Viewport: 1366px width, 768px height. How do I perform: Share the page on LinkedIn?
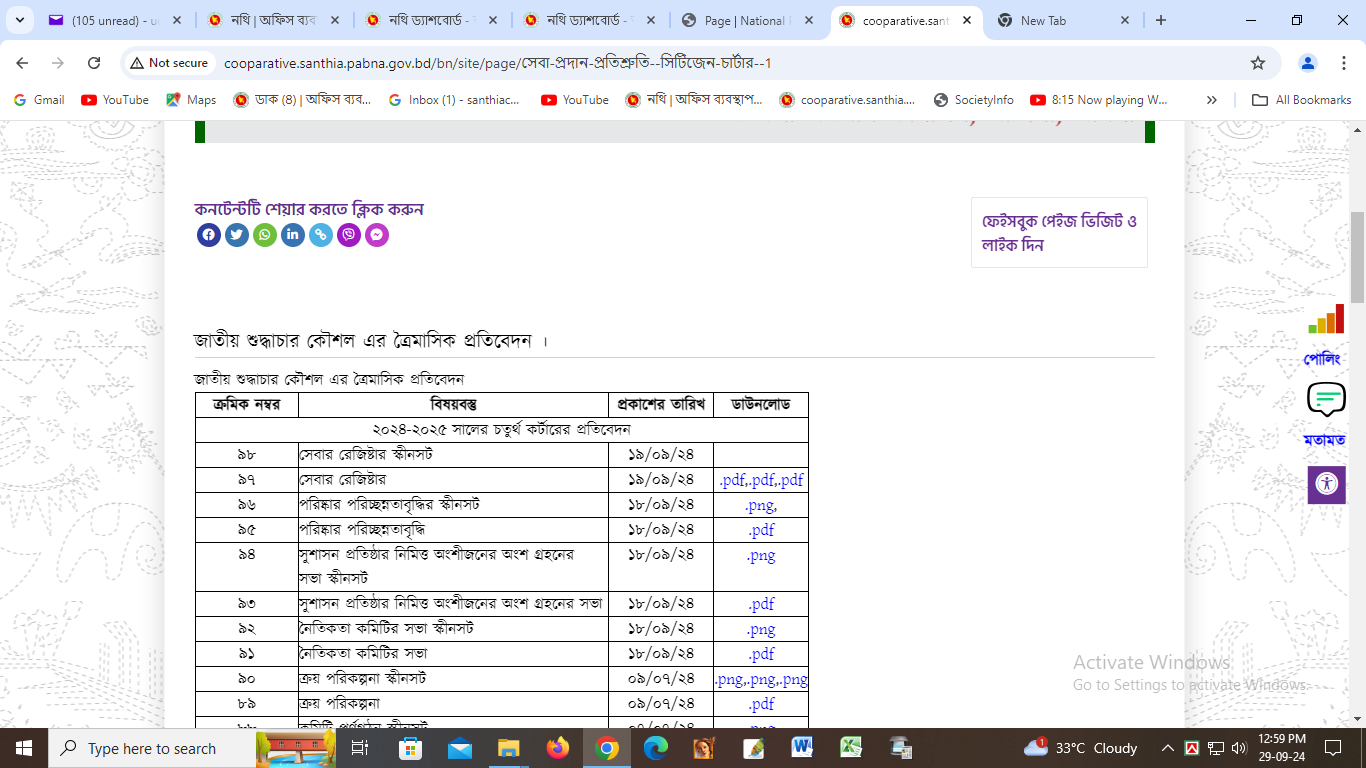click(292, 235)
